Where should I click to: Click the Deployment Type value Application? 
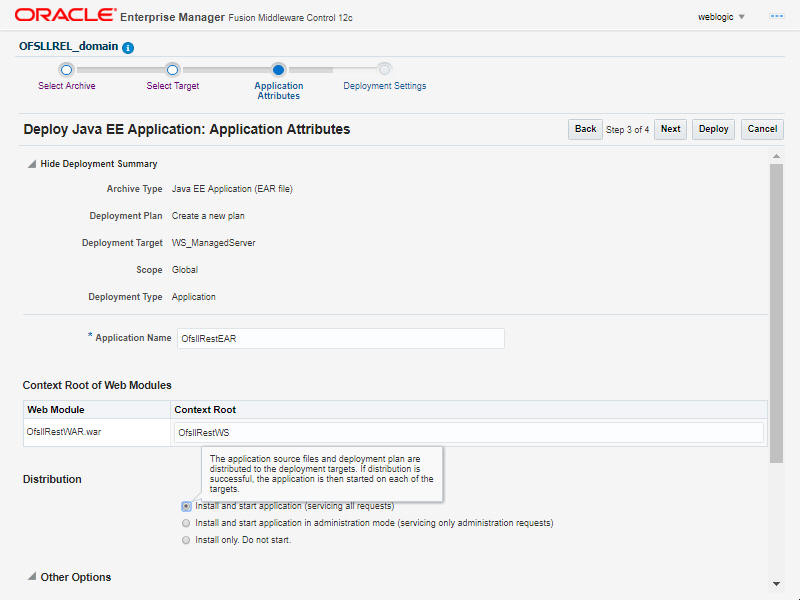tap(193, 297)
